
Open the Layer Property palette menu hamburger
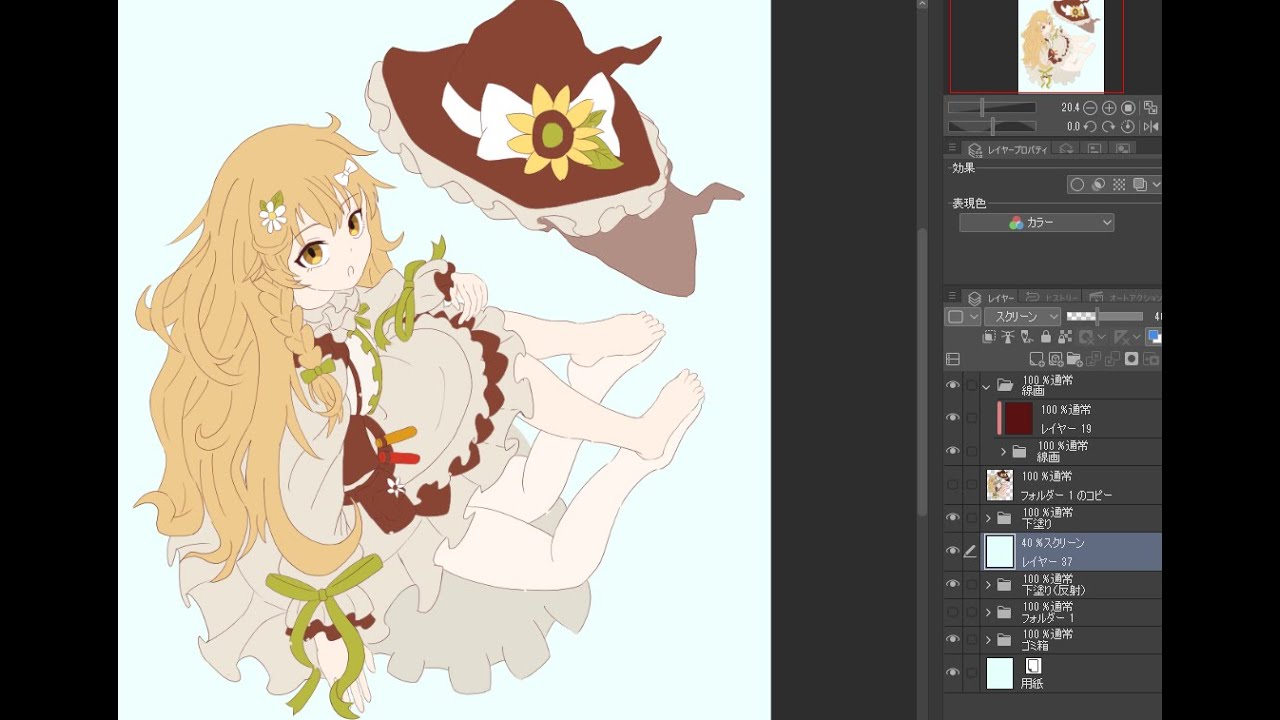pyautogui.click(x=952, y=147)
